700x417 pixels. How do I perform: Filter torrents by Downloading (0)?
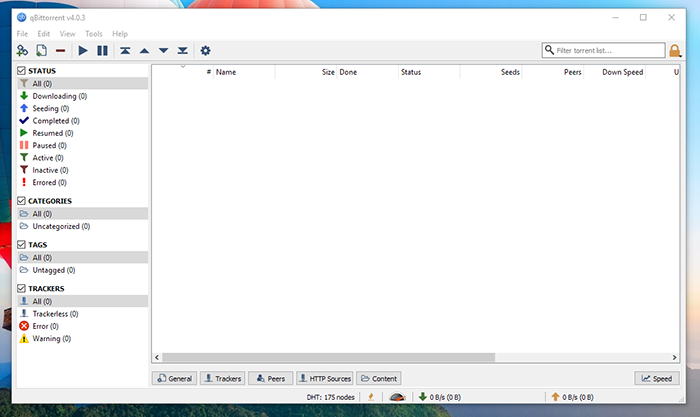coord(83,96)
